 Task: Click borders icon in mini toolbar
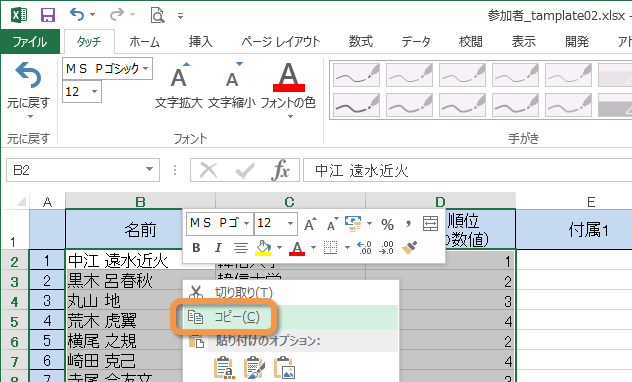pos(331,247)
